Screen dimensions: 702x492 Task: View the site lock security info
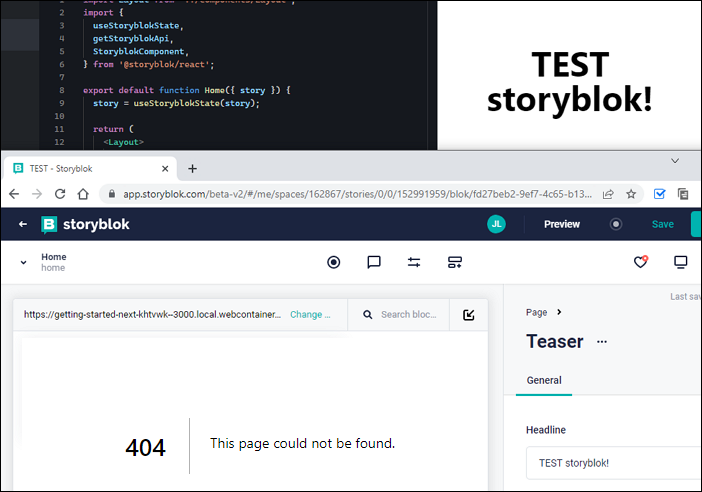point(112,194)
